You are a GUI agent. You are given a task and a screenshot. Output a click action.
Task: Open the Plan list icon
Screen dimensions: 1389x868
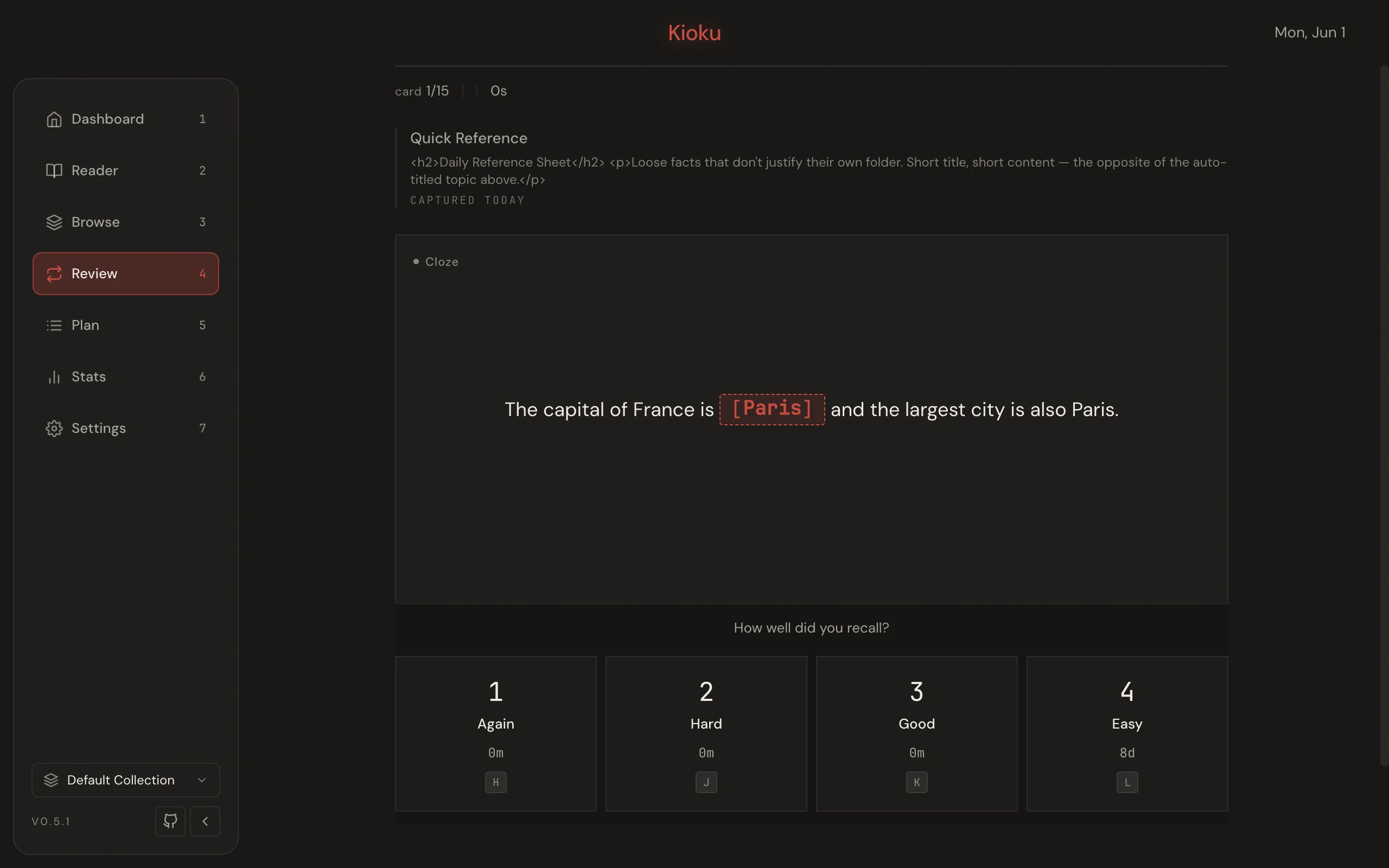(54, 325)
